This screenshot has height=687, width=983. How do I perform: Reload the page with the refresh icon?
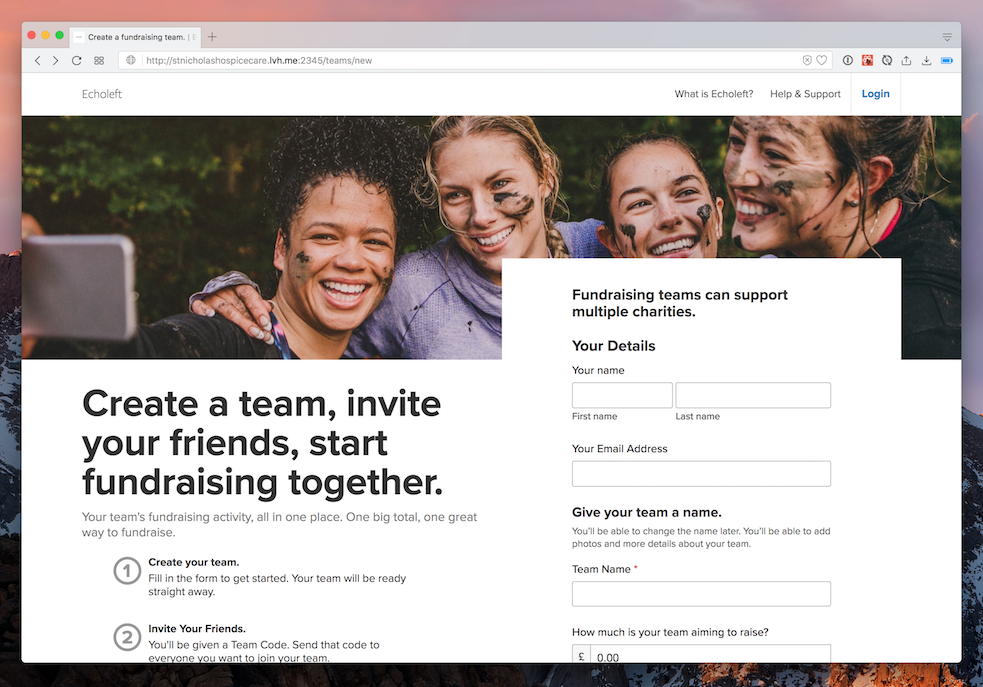(x=76, y=61)
